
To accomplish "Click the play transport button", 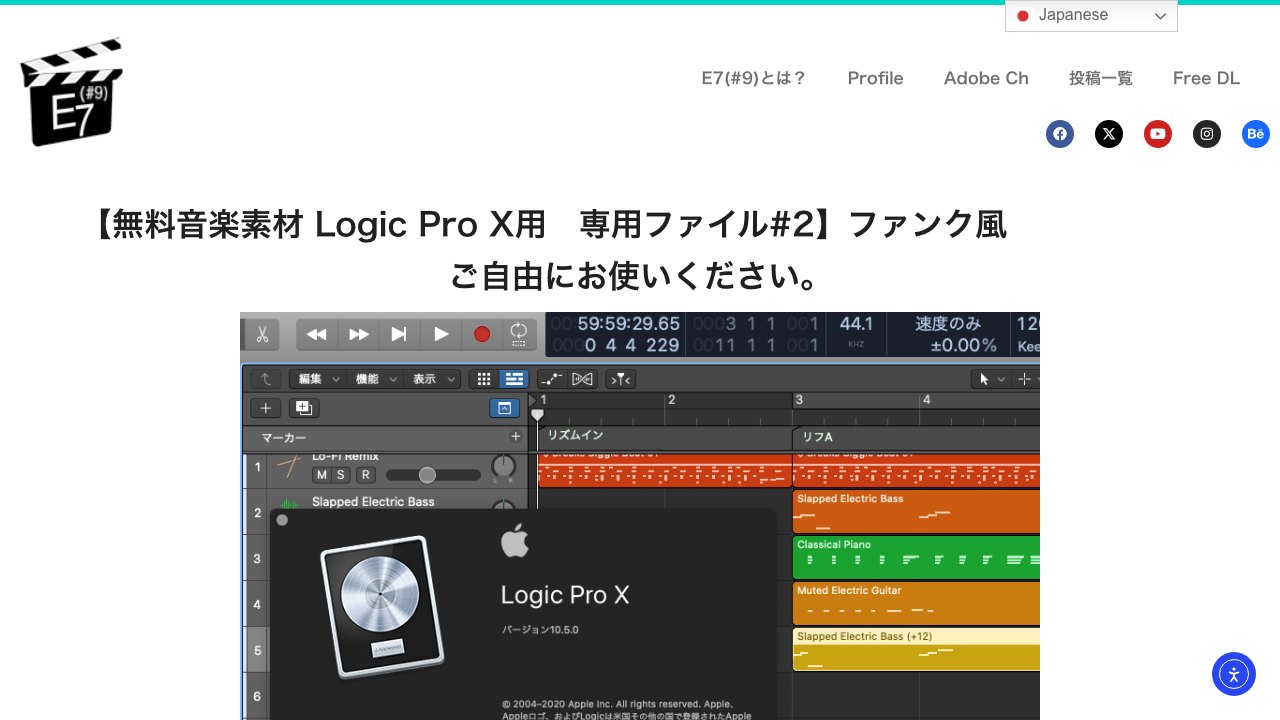I will [440, 334].
